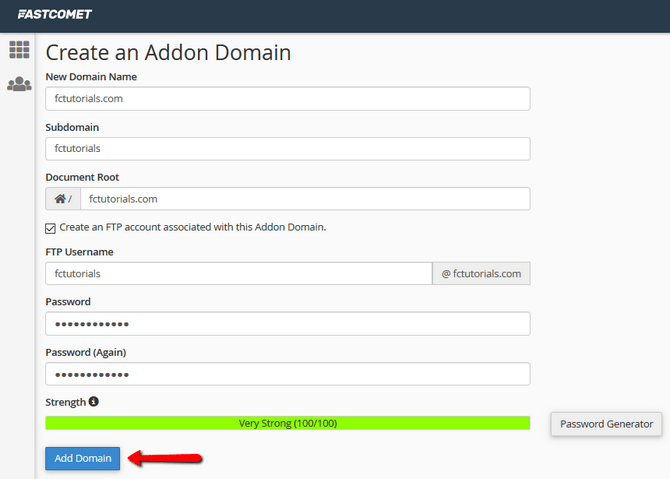Open the Password Generator
The height and width of the screenshot is (479, 670).
pos(606,424)
